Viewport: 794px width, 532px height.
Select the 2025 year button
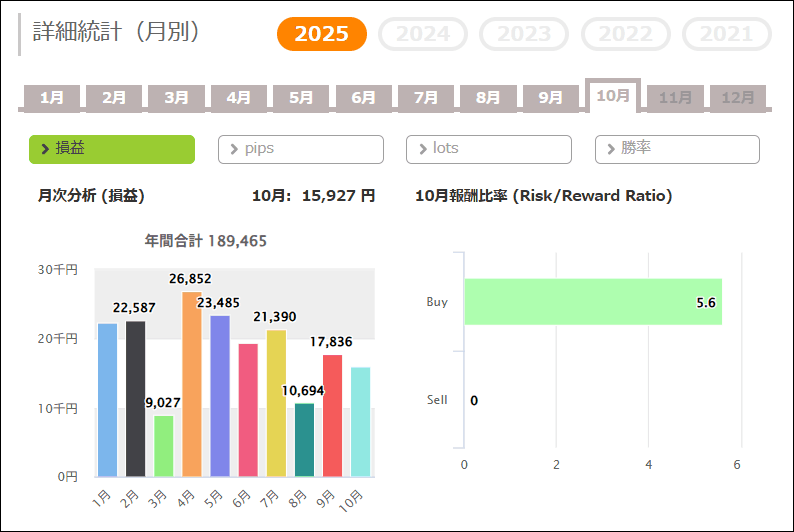tap(321, 34)
